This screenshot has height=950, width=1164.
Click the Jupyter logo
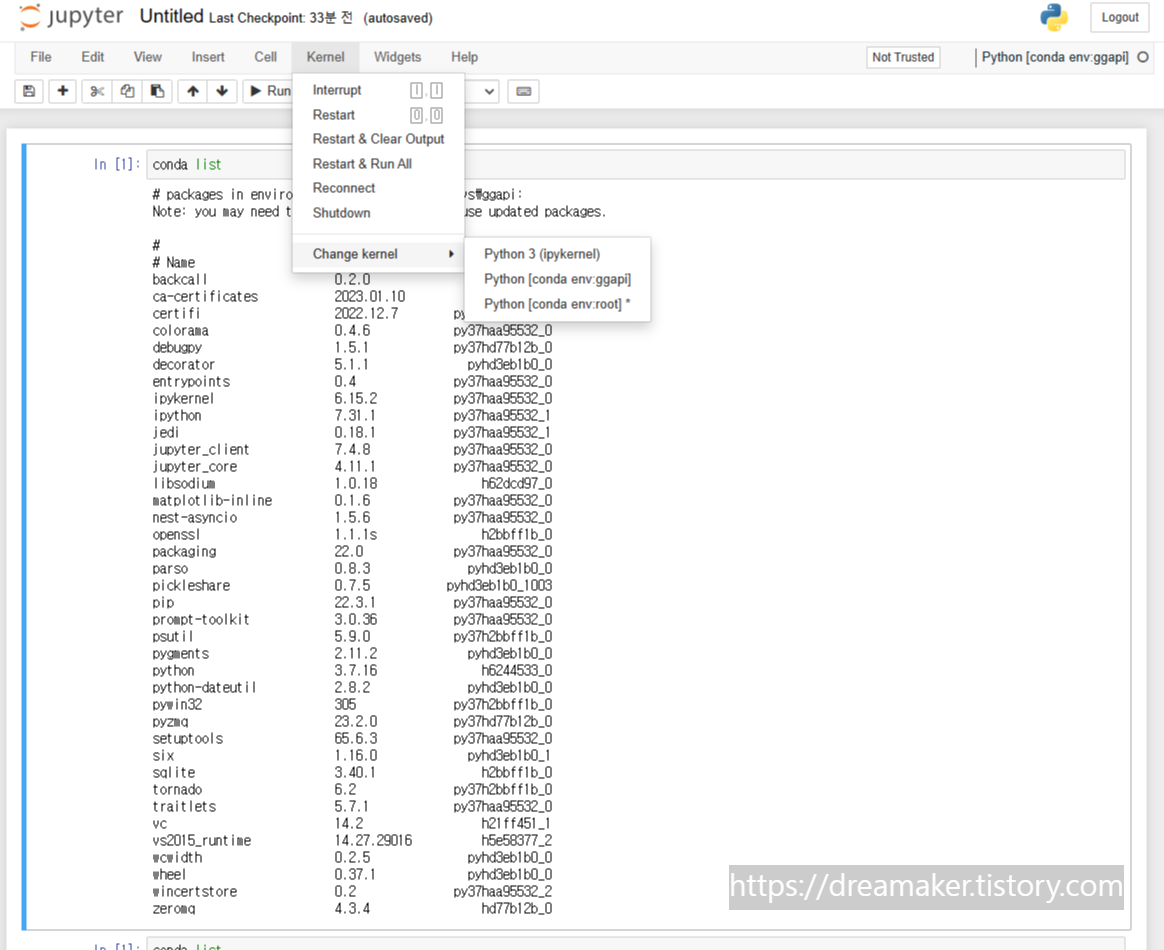click(x=71, y=16)
